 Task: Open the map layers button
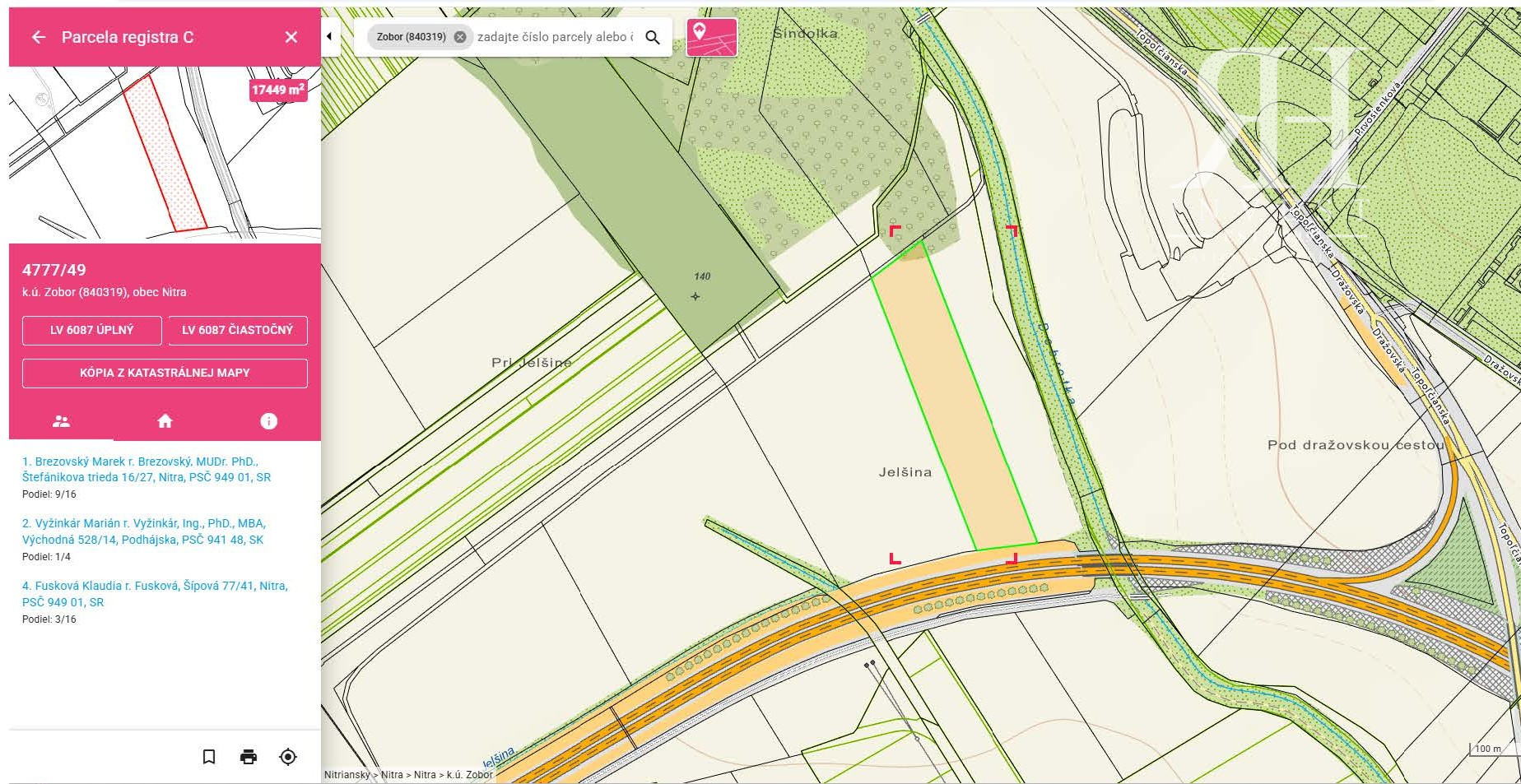(711, 37)
